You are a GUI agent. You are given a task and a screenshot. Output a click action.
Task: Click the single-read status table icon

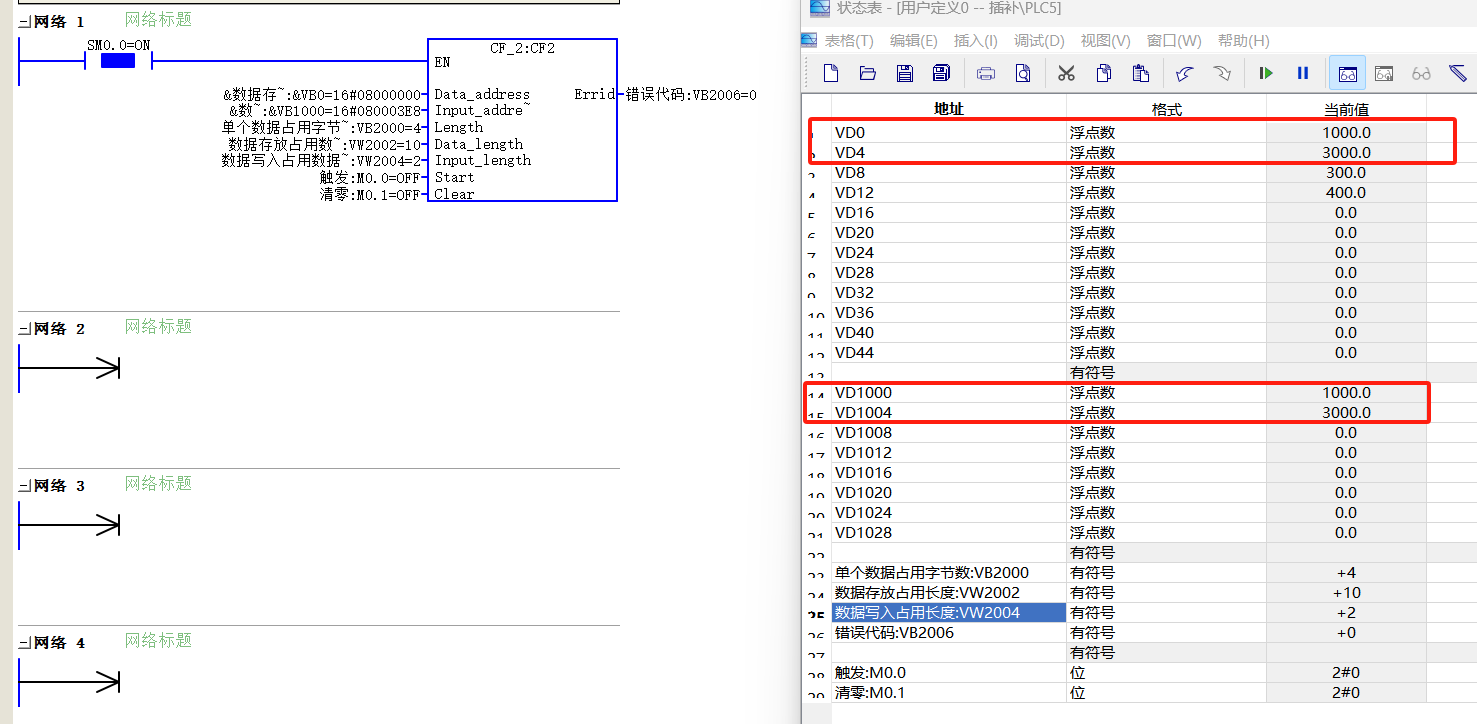[1384, 73]
